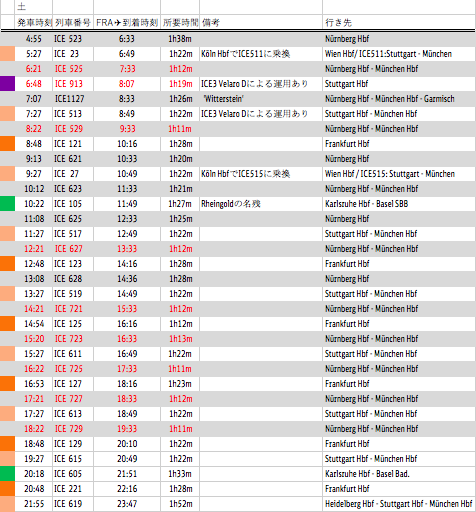Select train number ICE 913

point(69,84)
